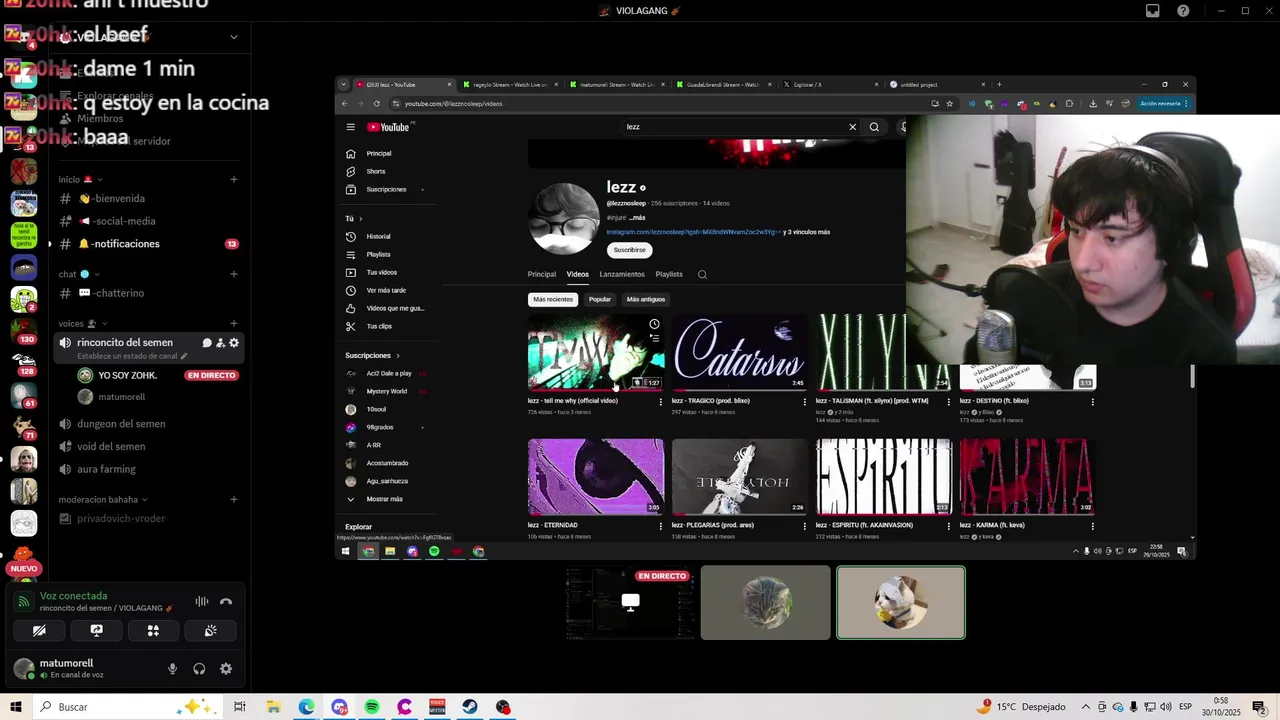Create a channel in the inicio category
Viewport: 1280px width, 720px height.
[234, 180]
